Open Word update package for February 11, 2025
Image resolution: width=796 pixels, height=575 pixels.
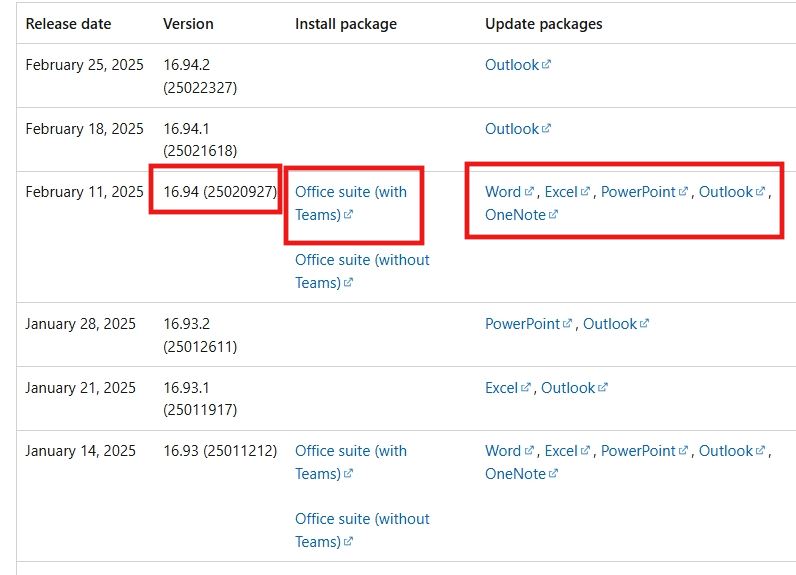click(x=509, y=192)
